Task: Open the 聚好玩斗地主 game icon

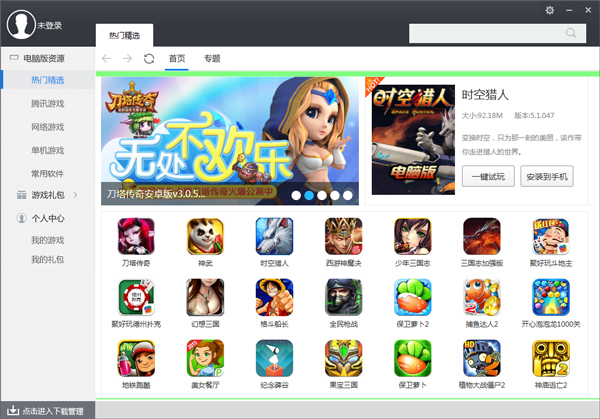Action: pyautogui.click(x=551, y=236)
